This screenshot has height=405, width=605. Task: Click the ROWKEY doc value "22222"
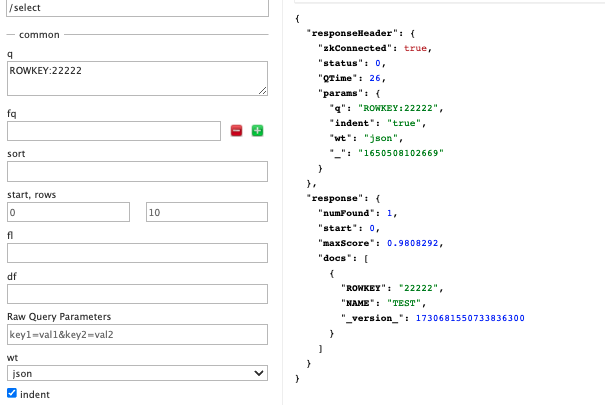tap(418, 288)
